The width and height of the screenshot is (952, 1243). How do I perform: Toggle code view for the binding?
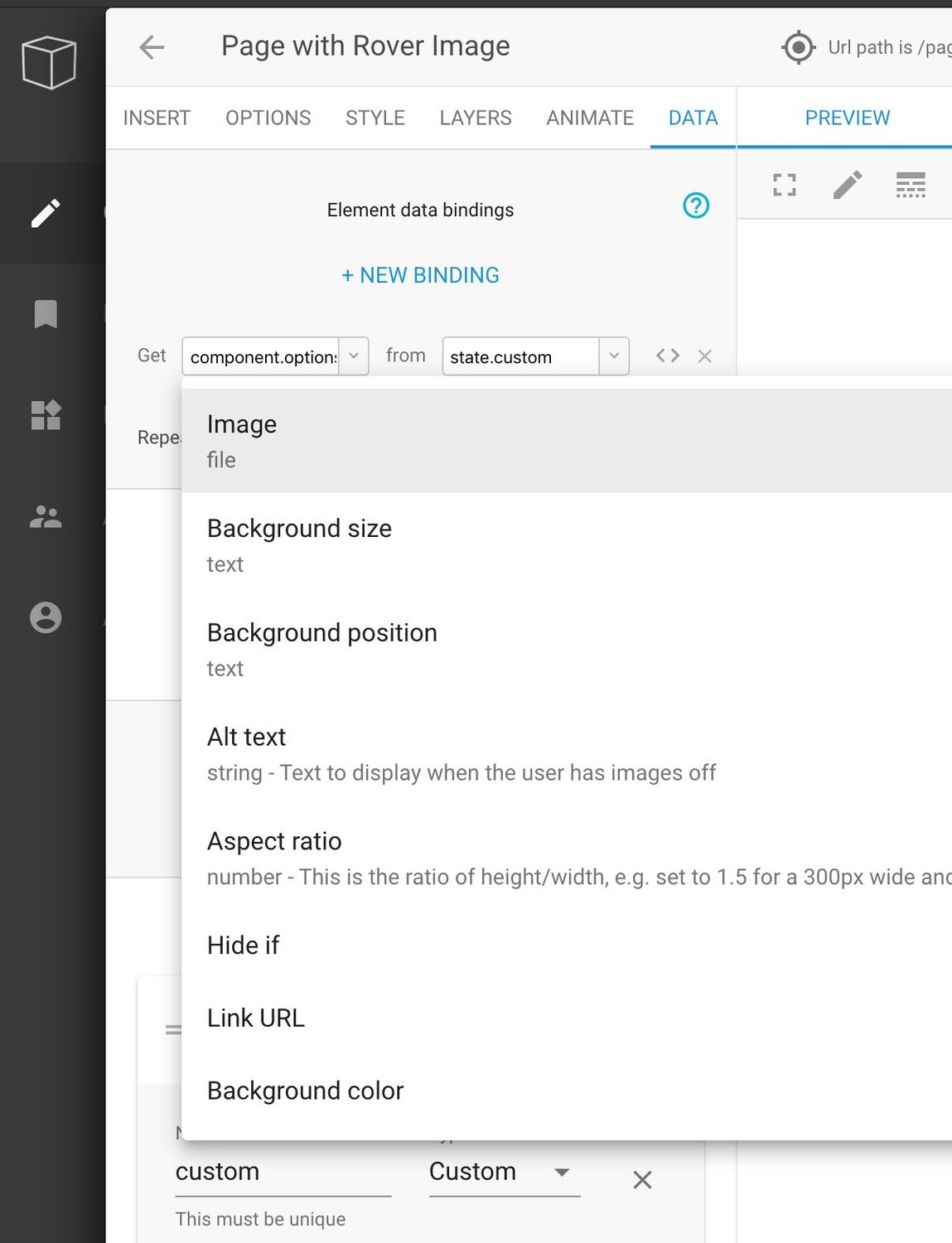click(x=667, y=355)
